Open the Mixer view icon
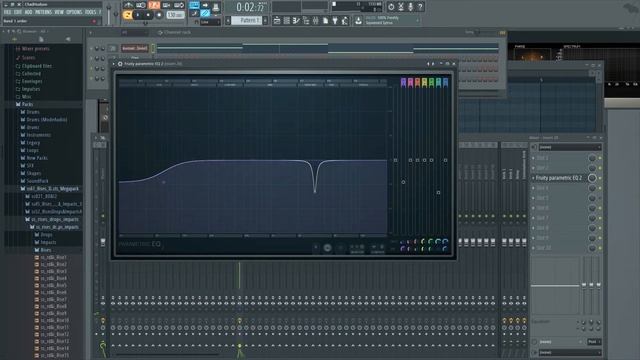640x360 pixels. (x=316, y=20)
